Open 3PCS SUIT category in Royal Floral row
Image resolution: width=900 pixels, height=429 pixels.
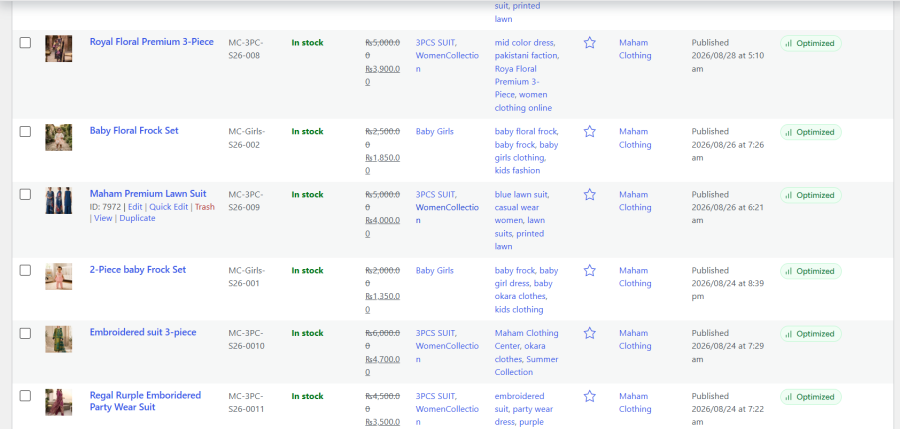coord(436,42)
